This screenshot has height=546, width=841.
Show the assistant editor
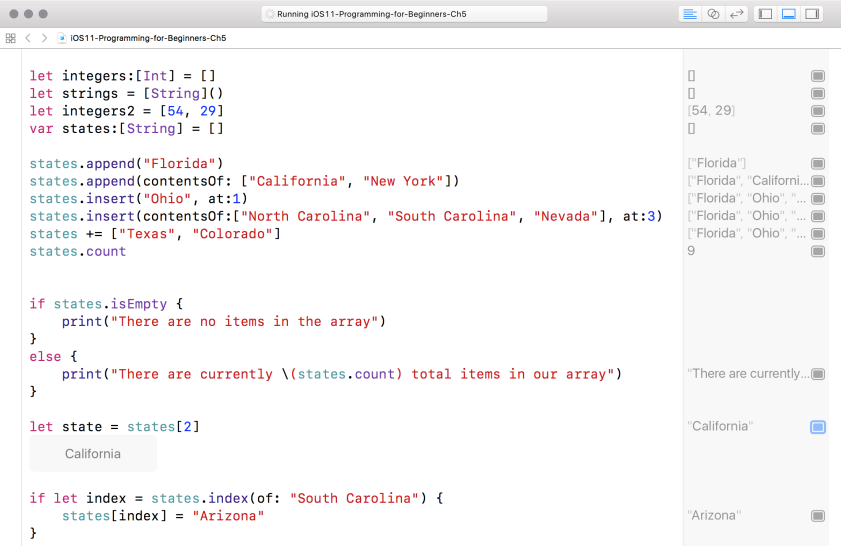click(713, 14)
